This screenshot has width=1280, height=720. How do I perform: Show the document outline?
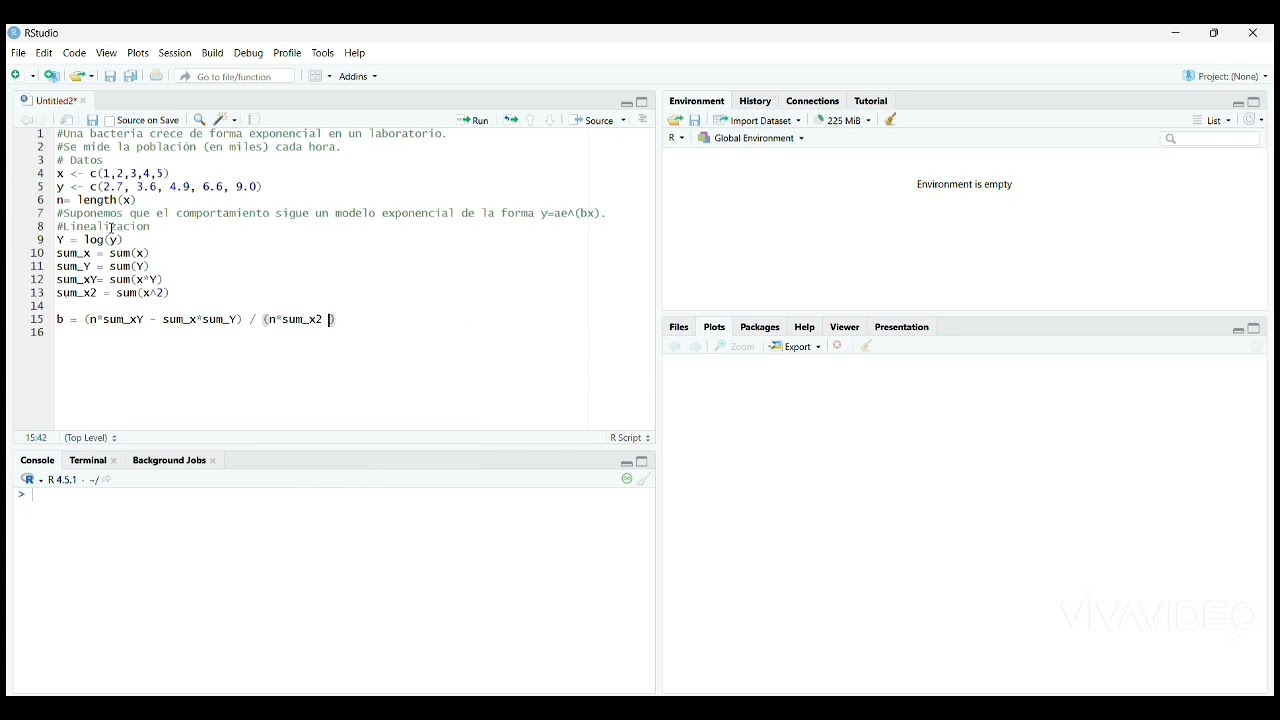click(x=644, y=120)
